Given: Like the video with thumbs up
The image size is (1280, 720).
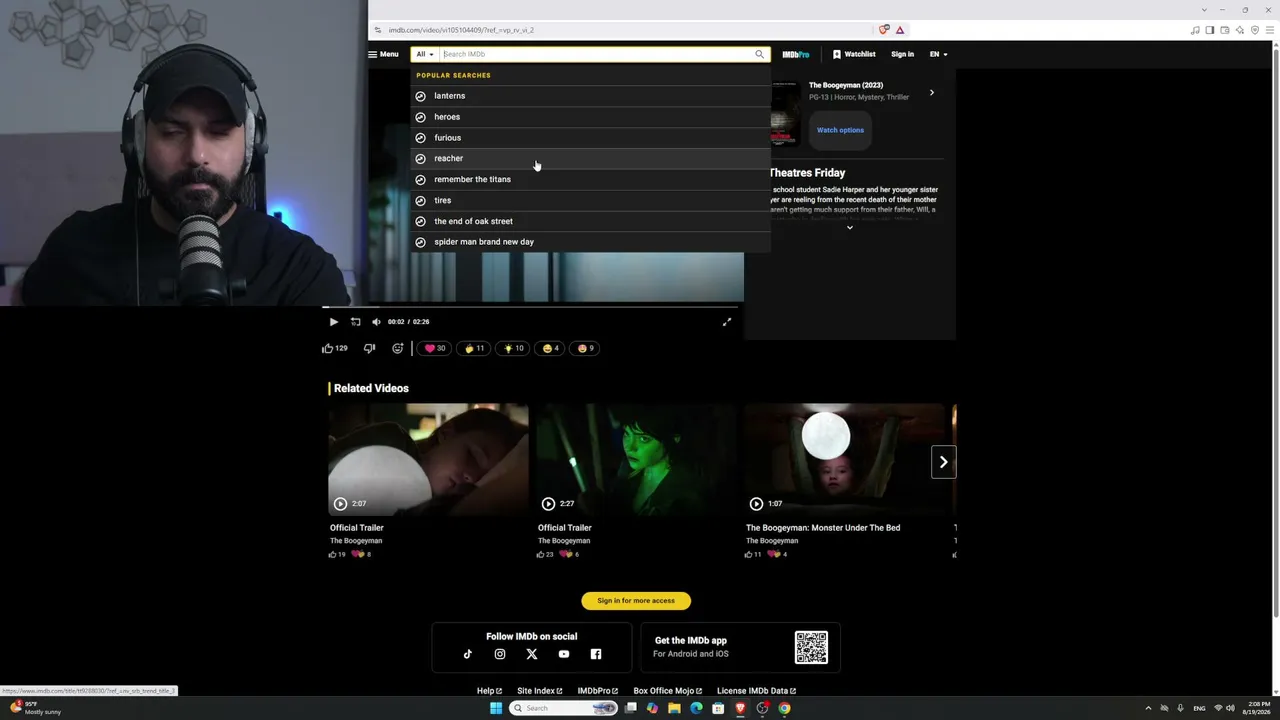Looking at the screenshot, I should click(335, 348).
